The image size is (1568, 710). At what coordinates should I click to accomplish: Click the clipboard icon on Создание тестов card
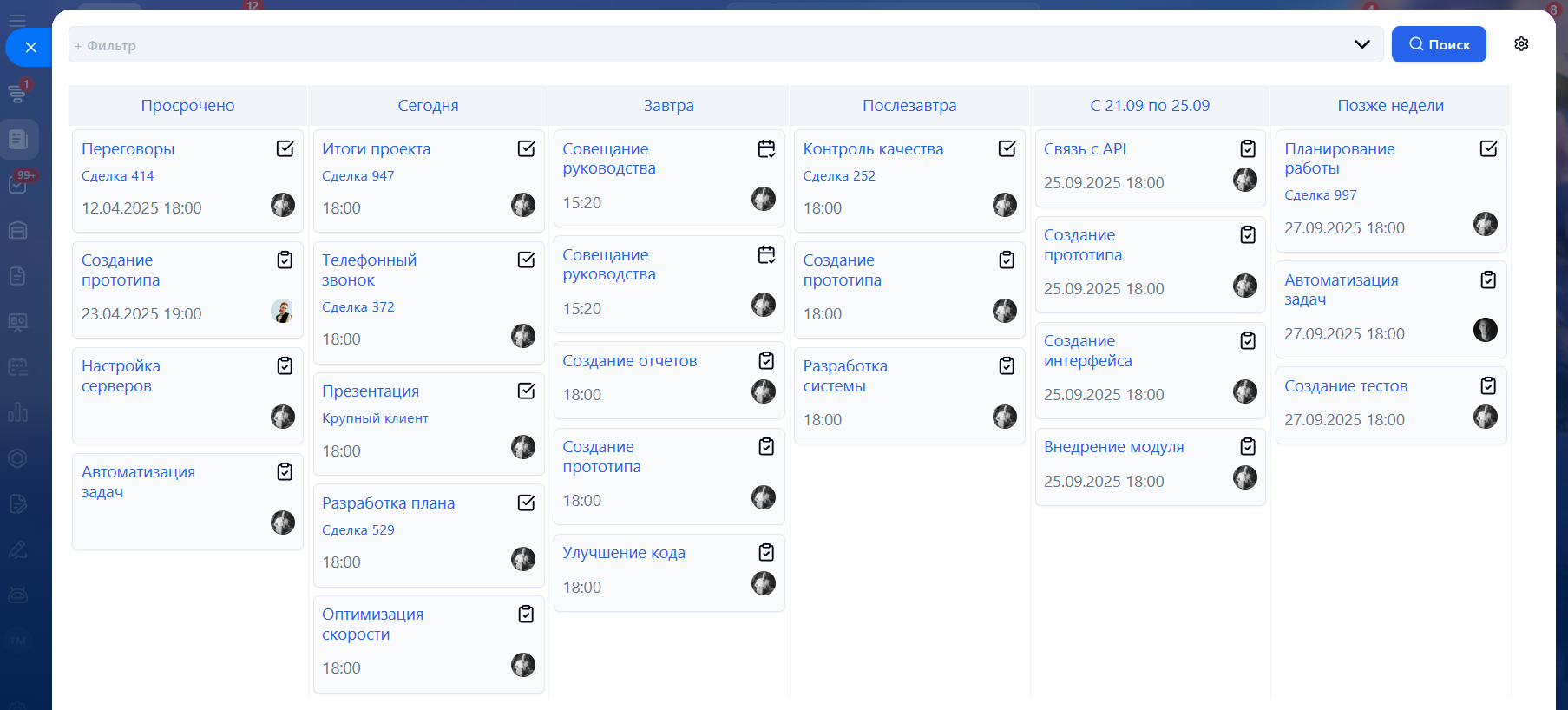1488,386
